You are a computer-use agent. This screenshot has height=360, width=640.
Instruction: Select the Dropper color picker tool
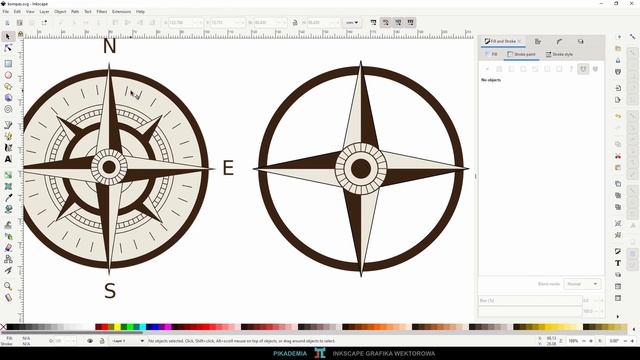coord(8,198)
